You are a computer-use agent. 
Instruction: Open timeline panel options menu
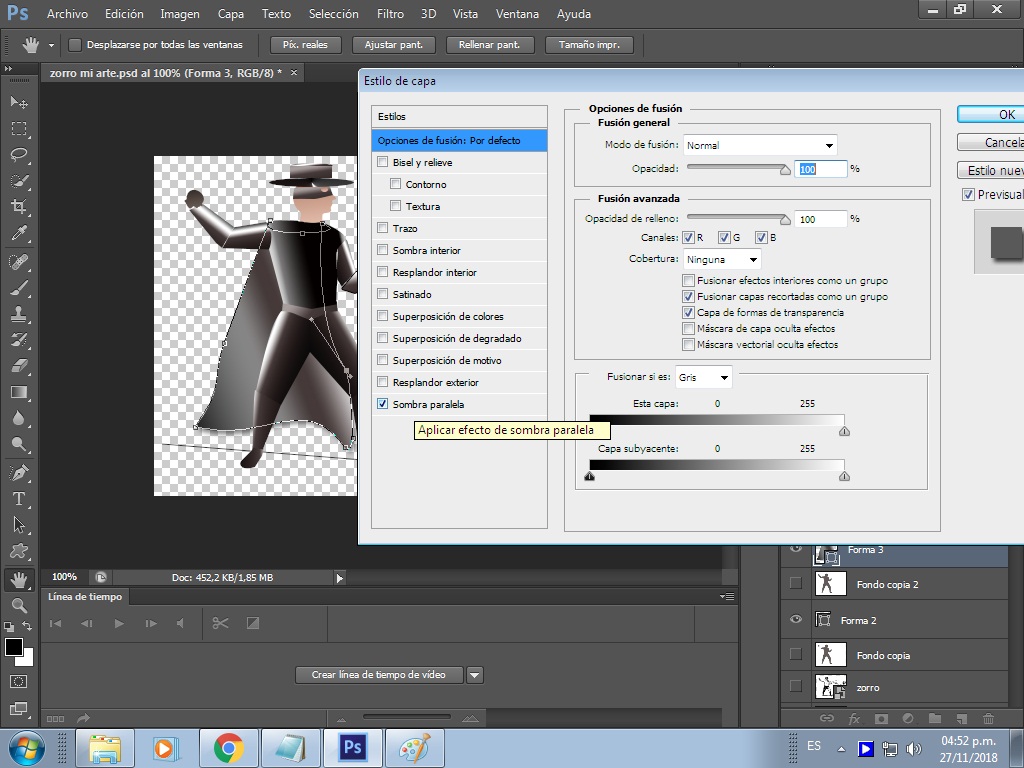[x=727, y=596]
